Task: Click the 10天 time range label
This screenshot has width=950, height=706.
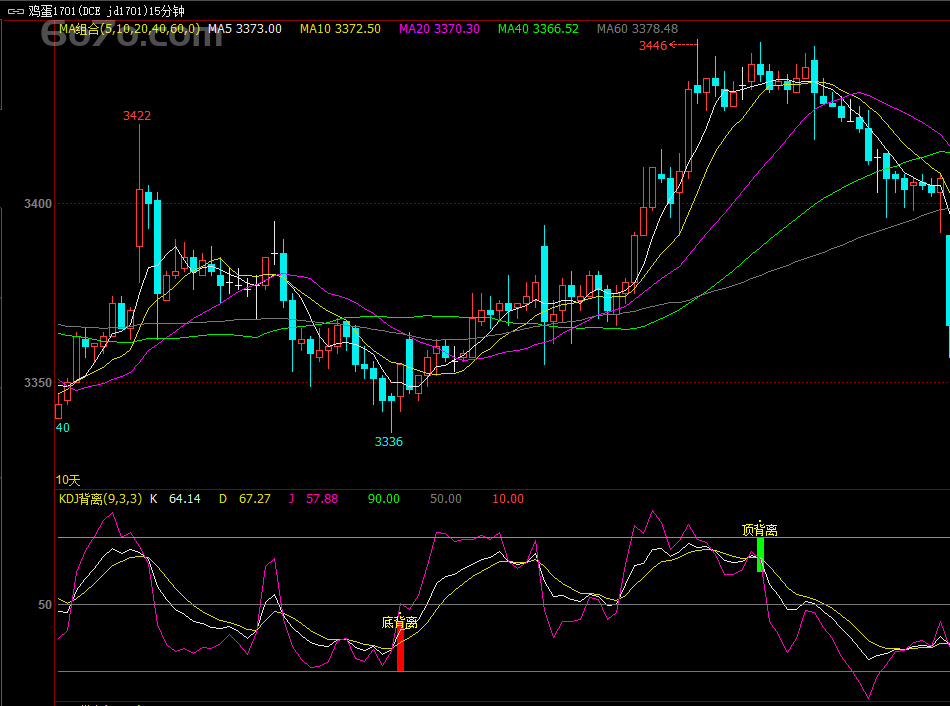Action: point(68,480)
